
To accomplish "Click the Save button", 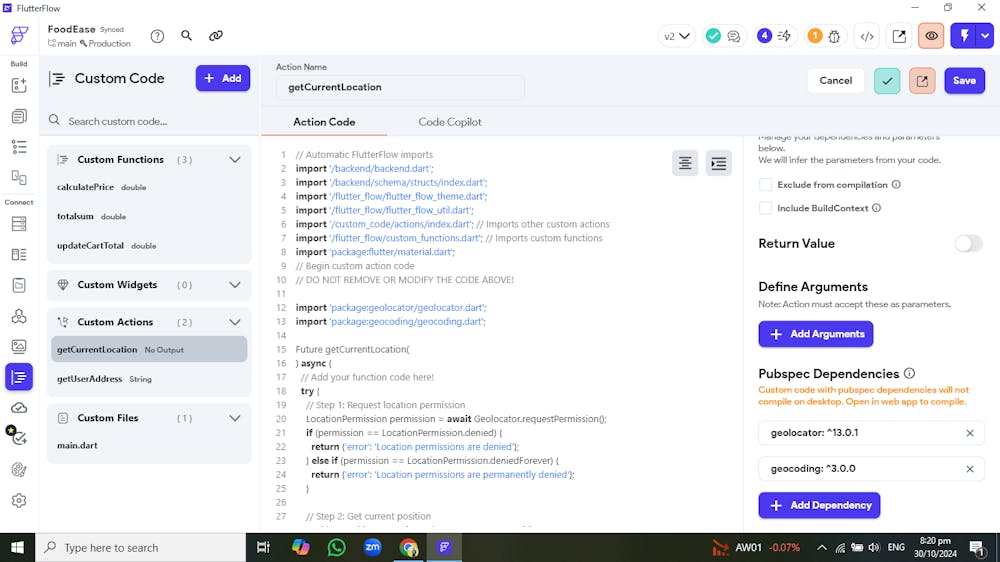I will (x=964, y=81).
